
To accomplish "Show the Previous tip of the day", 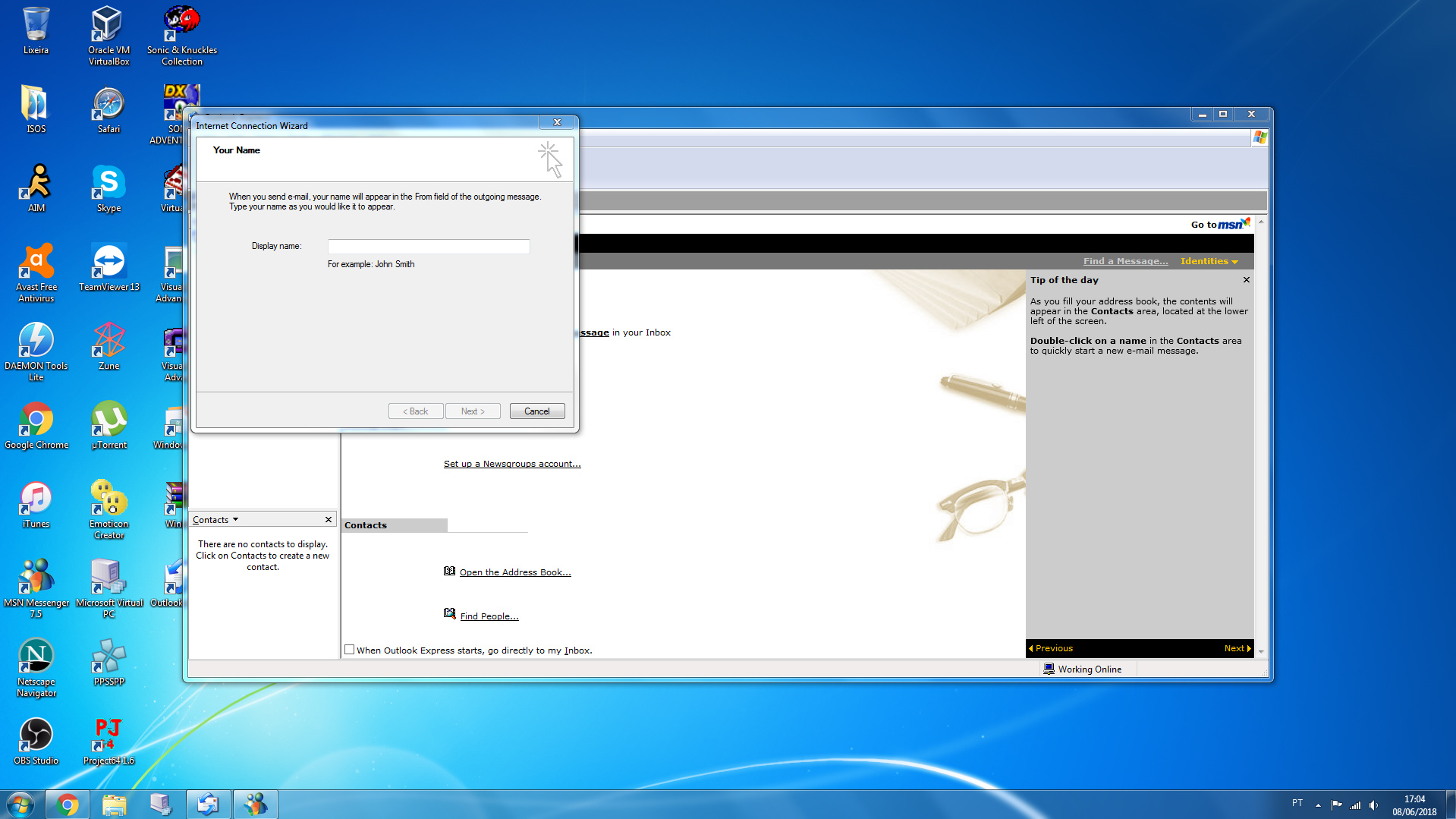I will point(1051,648).
